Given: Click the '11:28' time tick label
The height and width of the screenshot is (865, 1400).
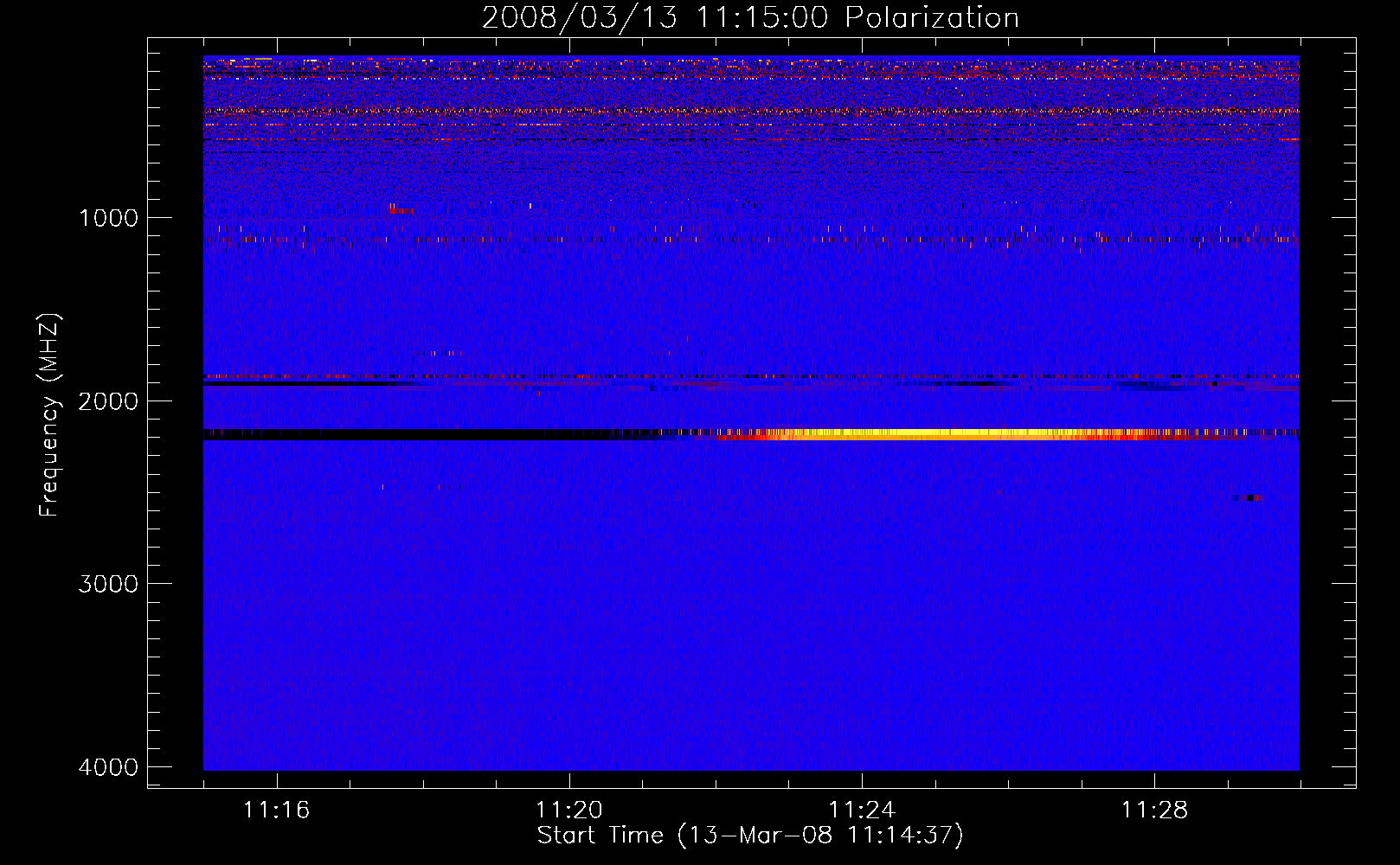Looking at the screenshot, I should point(1154,811).
